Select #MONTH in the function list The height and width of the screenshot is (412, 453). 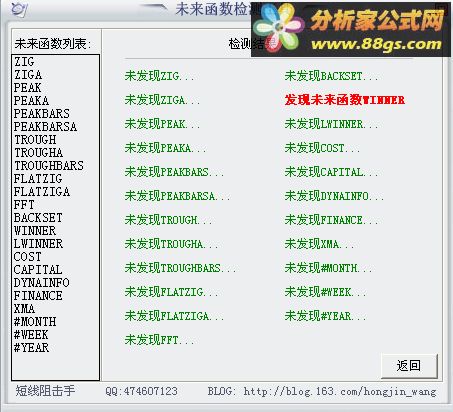(x=35, y=322)
